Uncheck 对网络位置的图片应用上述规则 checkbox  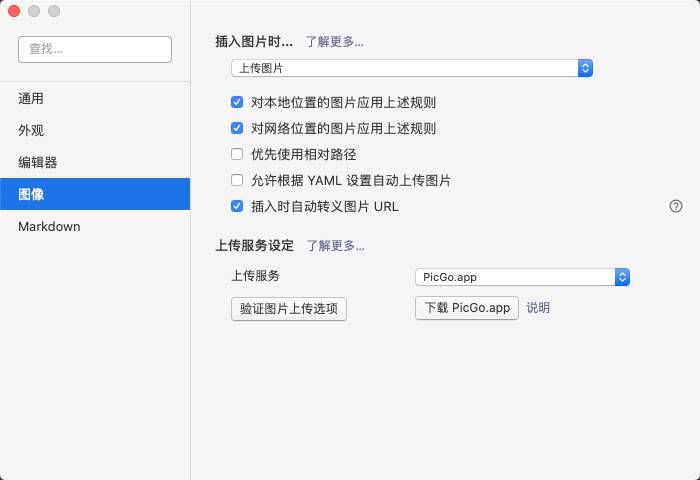pos(237,129)
